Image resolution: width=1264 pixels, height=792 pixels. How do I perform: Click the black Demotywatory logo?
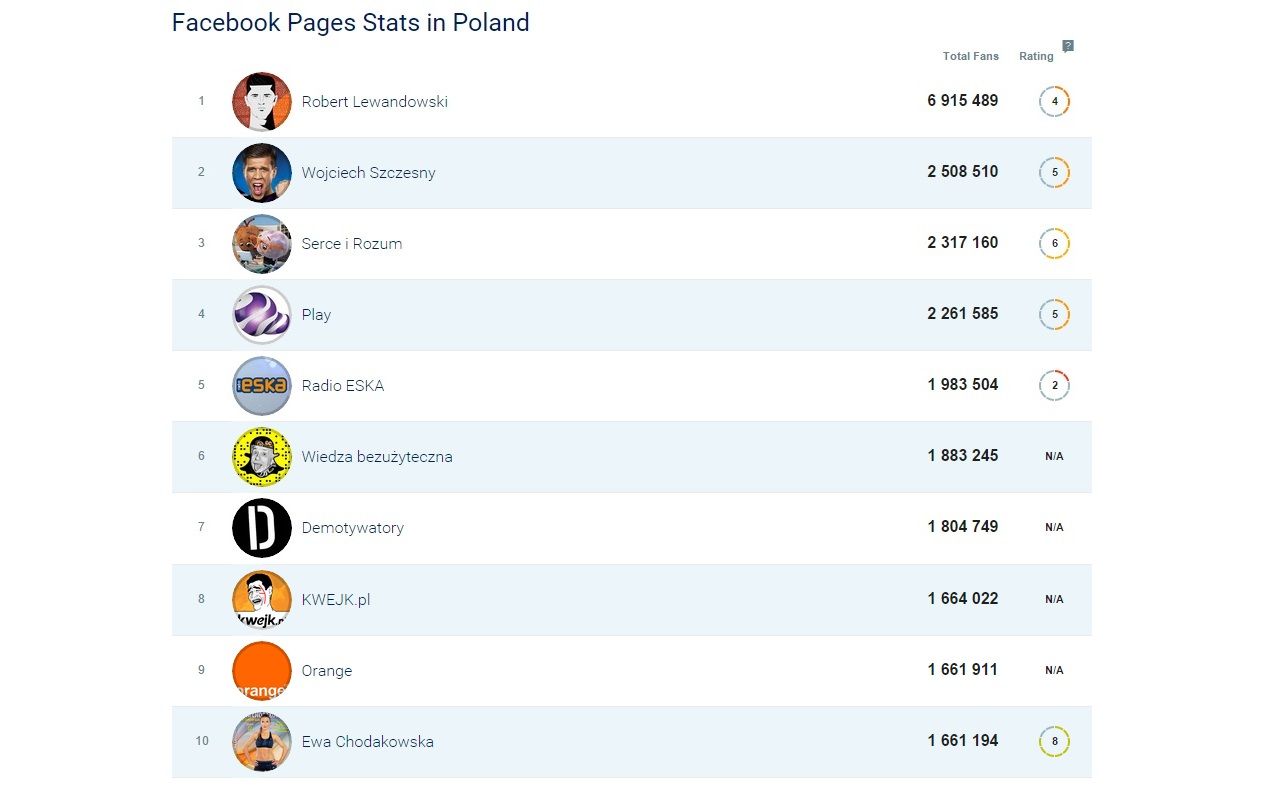262,528
